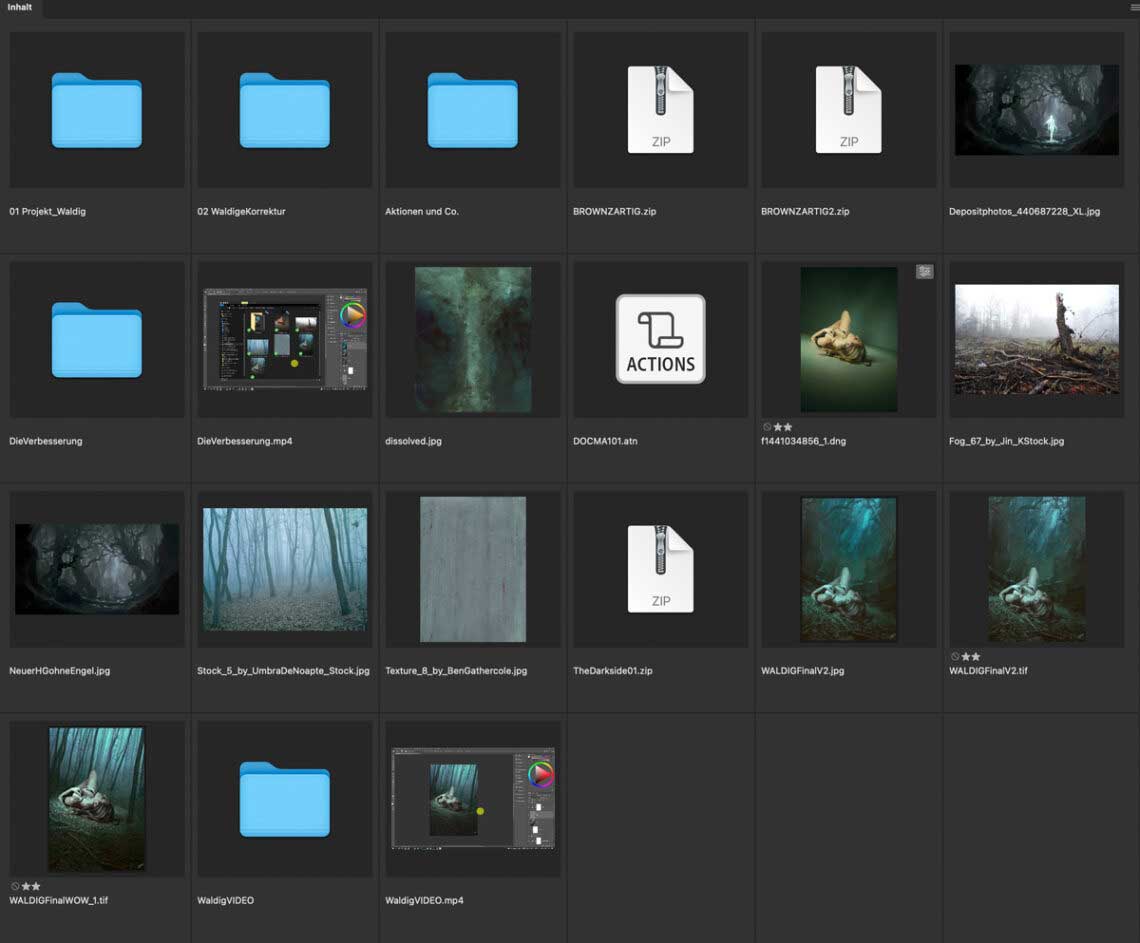Click the BROWNZARTIG.zip archive icon
The height and width of the screenshot is (943, 1140).
[x=660, y=110]
